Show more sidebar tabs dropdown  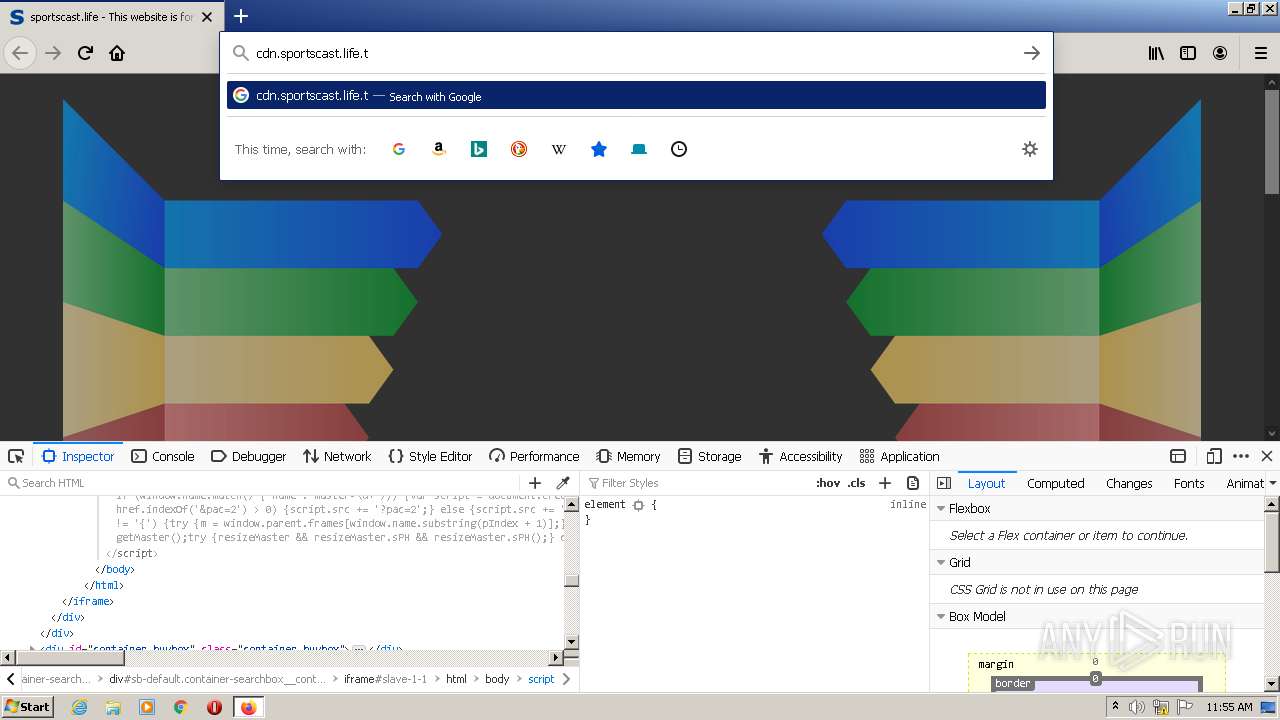pyautogui.click(x=1272, y=483)
